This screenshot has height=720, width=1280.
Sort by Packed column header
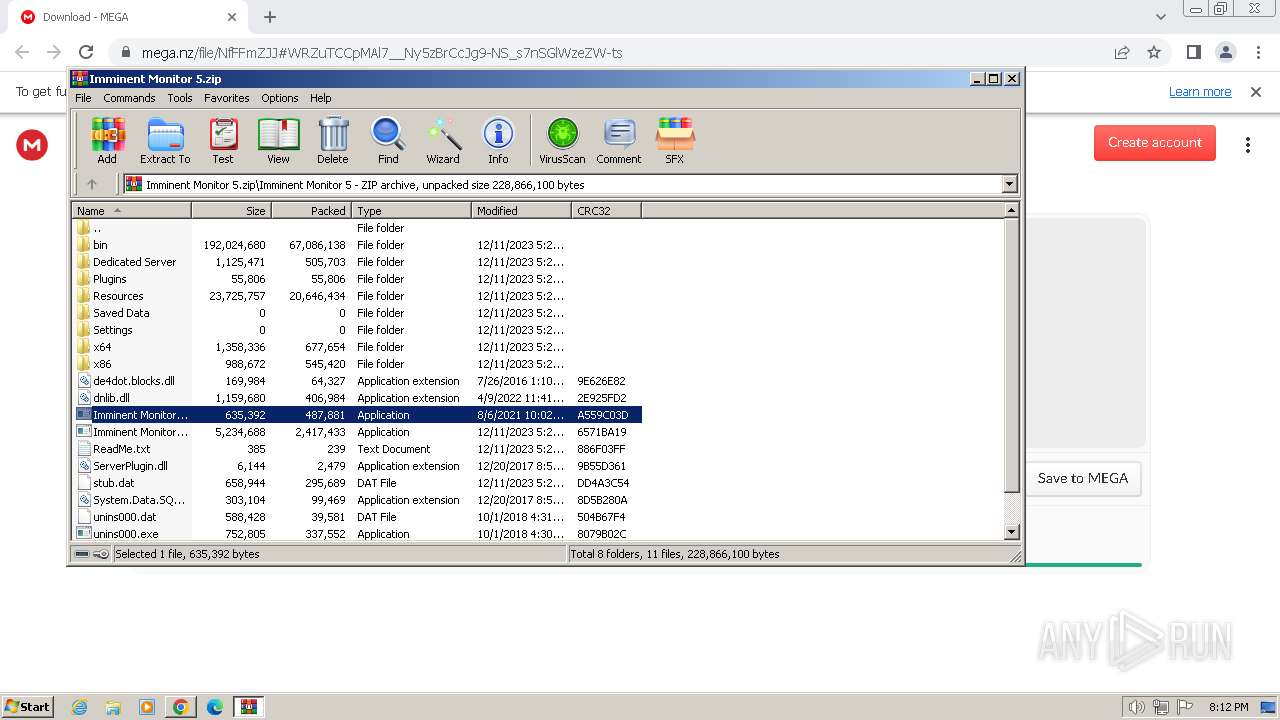coord(311,210)
